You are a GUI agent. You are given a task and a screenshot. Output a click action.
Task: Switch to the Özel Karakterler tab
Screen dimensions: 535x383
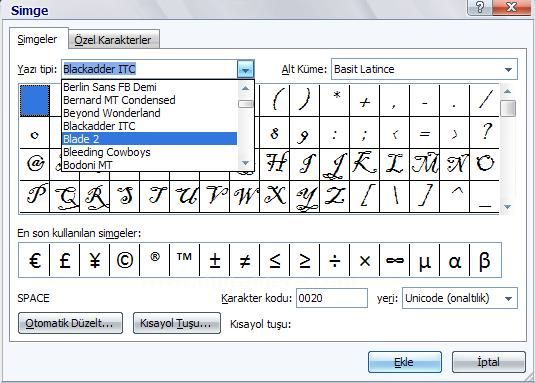(x=113, y=40)
